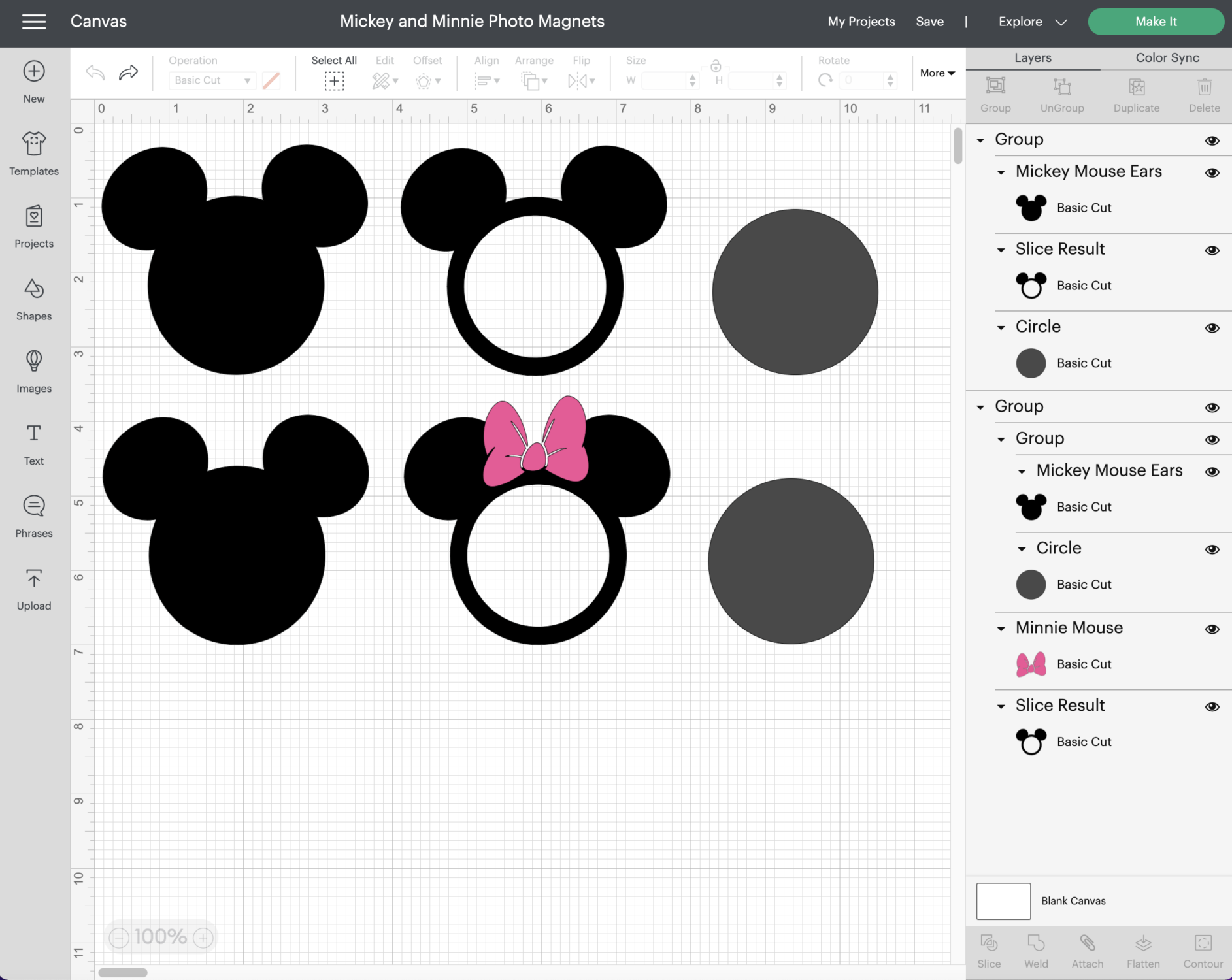Click the green Make It button
The height and width of the screenshot is (980, 1232).
[1156, 22]
